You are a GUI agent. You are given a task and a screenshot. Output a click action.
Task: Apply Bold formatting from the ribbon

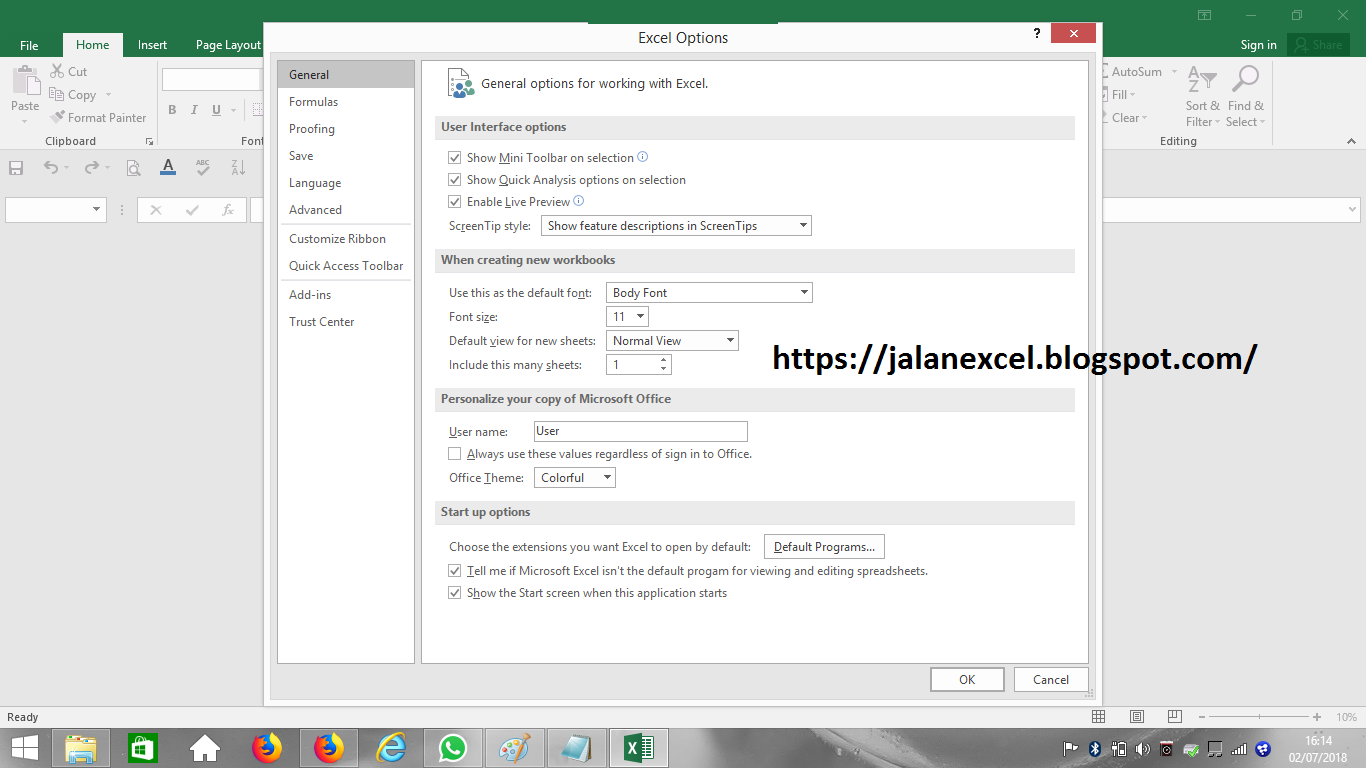pos(171,110)
